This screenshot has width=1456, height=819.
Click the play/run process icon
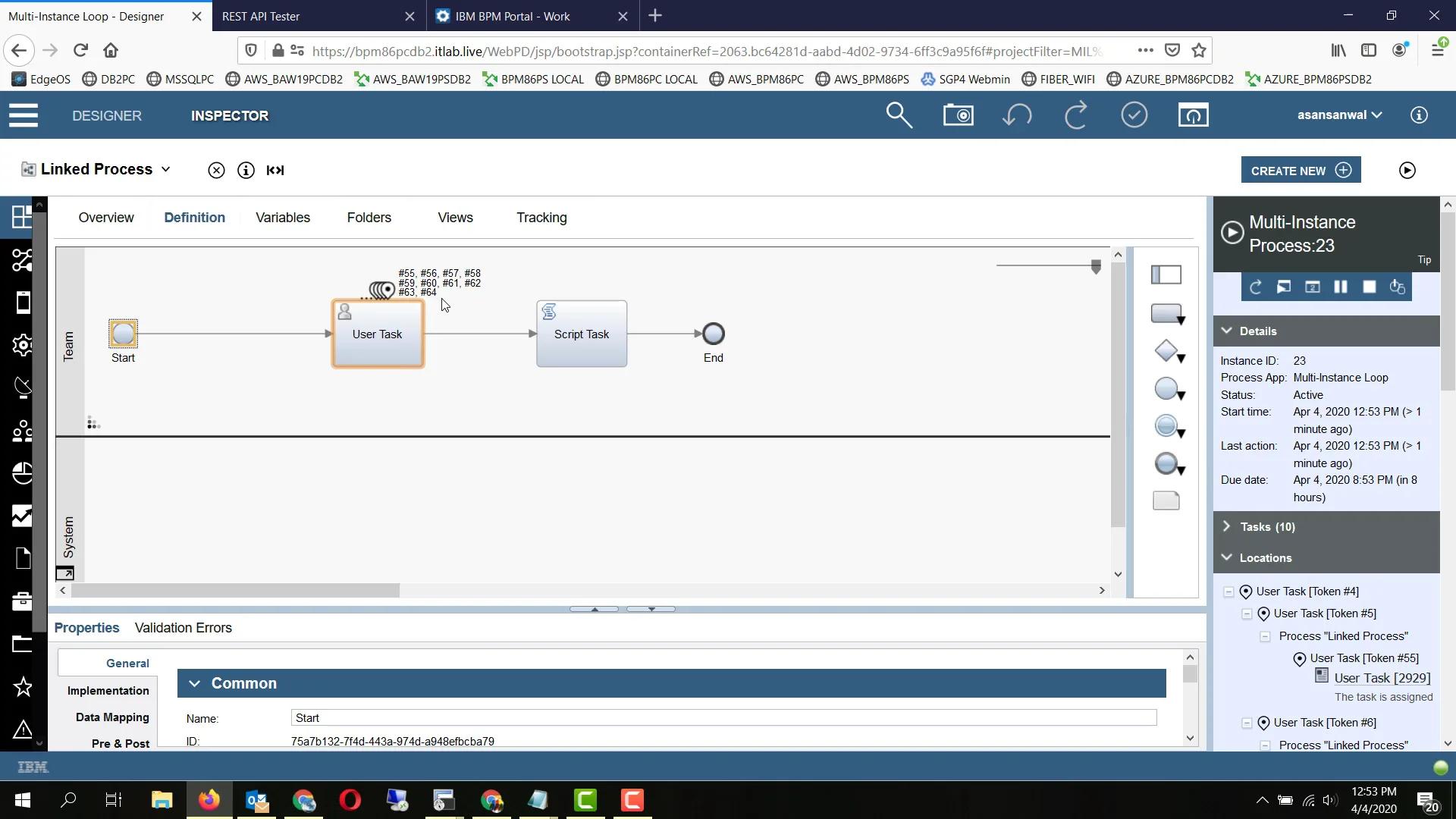click(1406, 170)
